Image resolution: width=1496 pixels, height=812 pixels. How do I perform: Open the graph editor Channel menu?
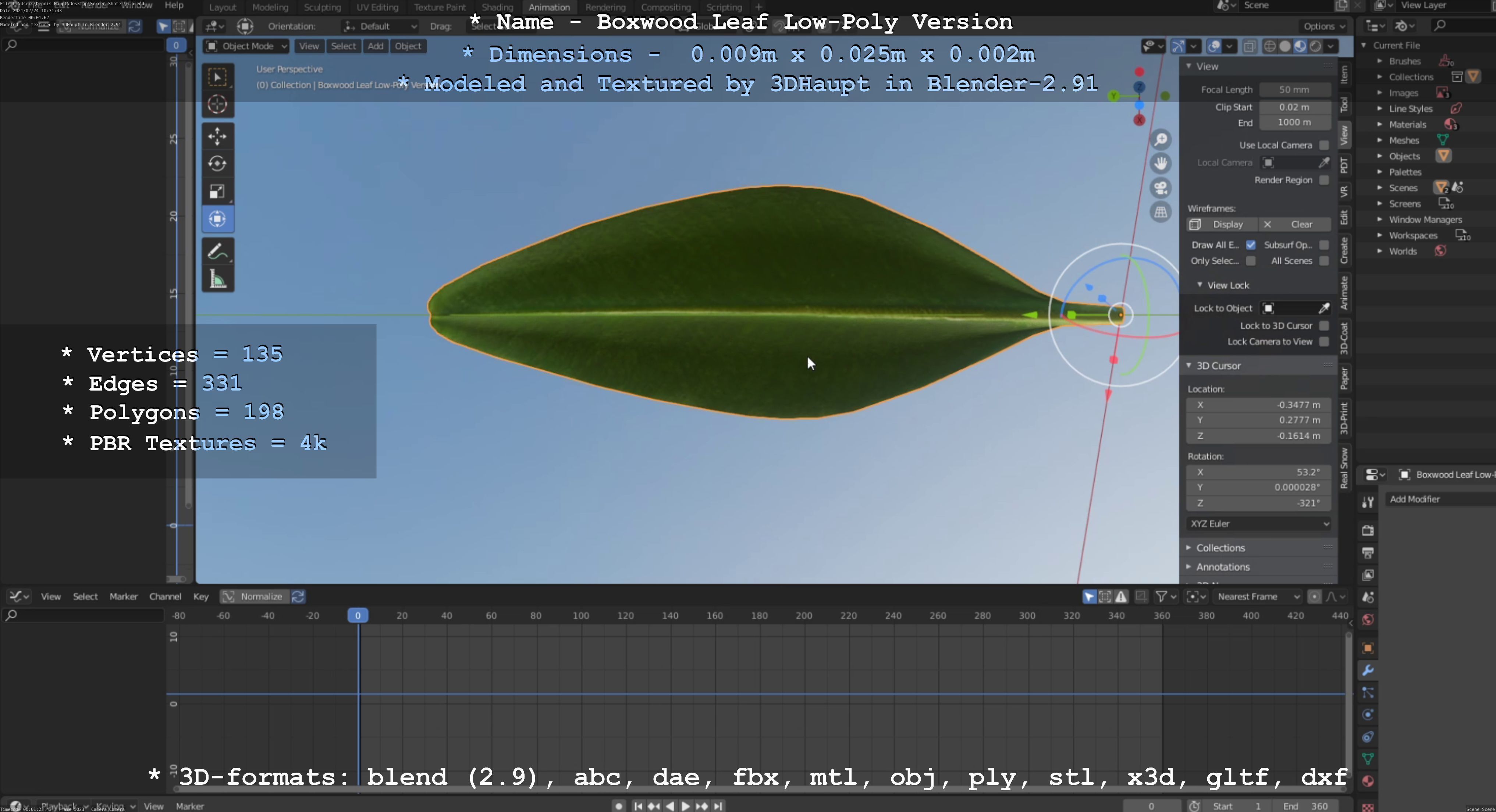[165, 596]
